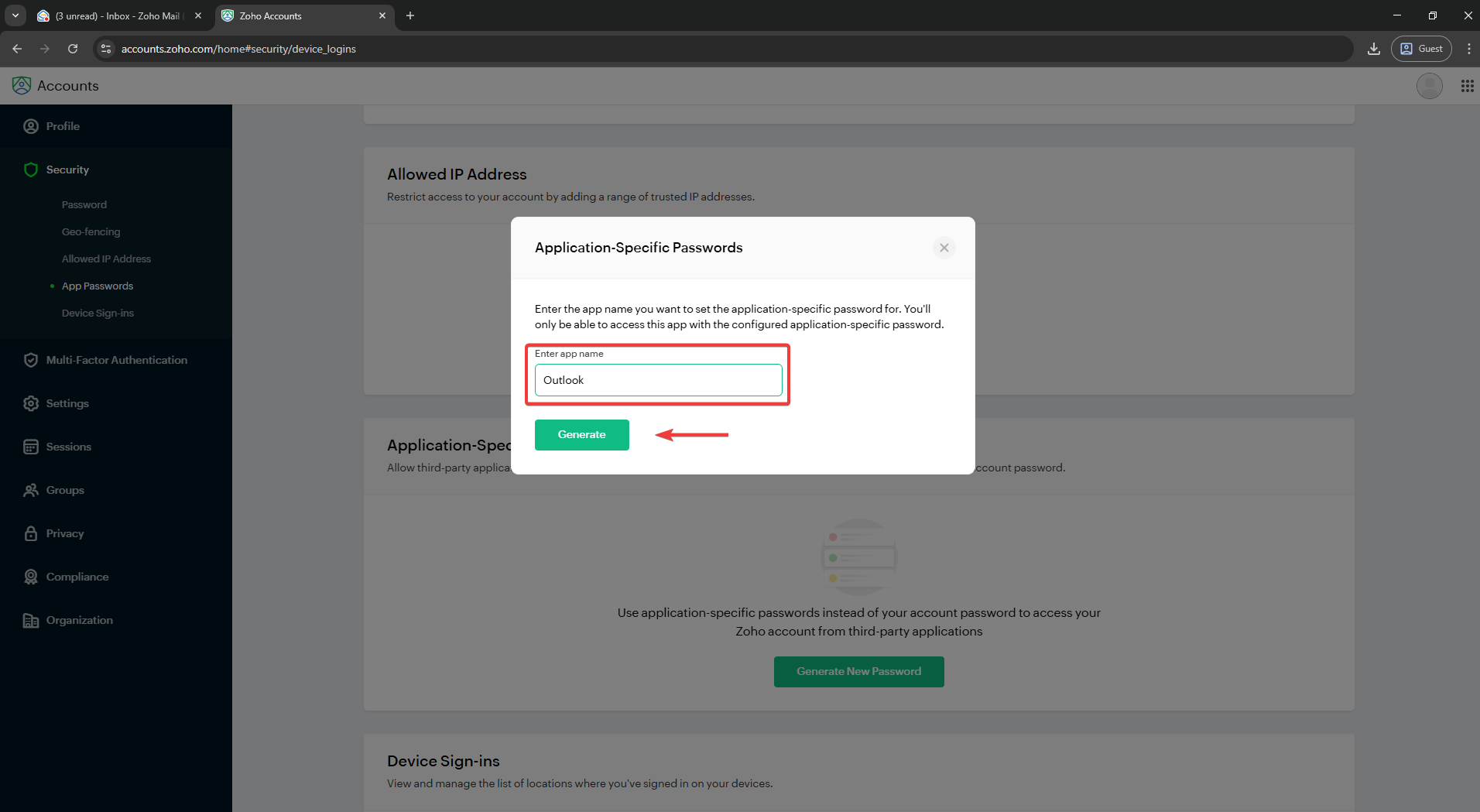Viewport: 1480px width, 812px height.
Task: Open the Privacy section
Action: coord(64,533)
